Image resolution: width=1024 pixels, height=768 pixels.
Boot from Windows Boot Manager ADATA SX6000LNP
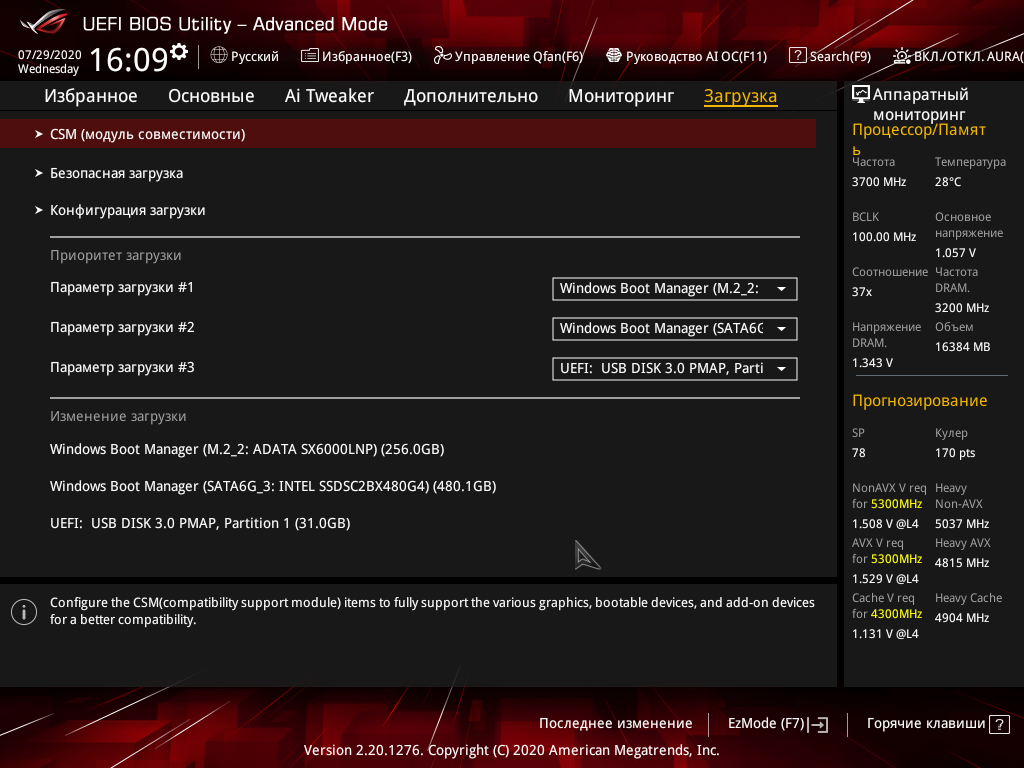[247, 449]
